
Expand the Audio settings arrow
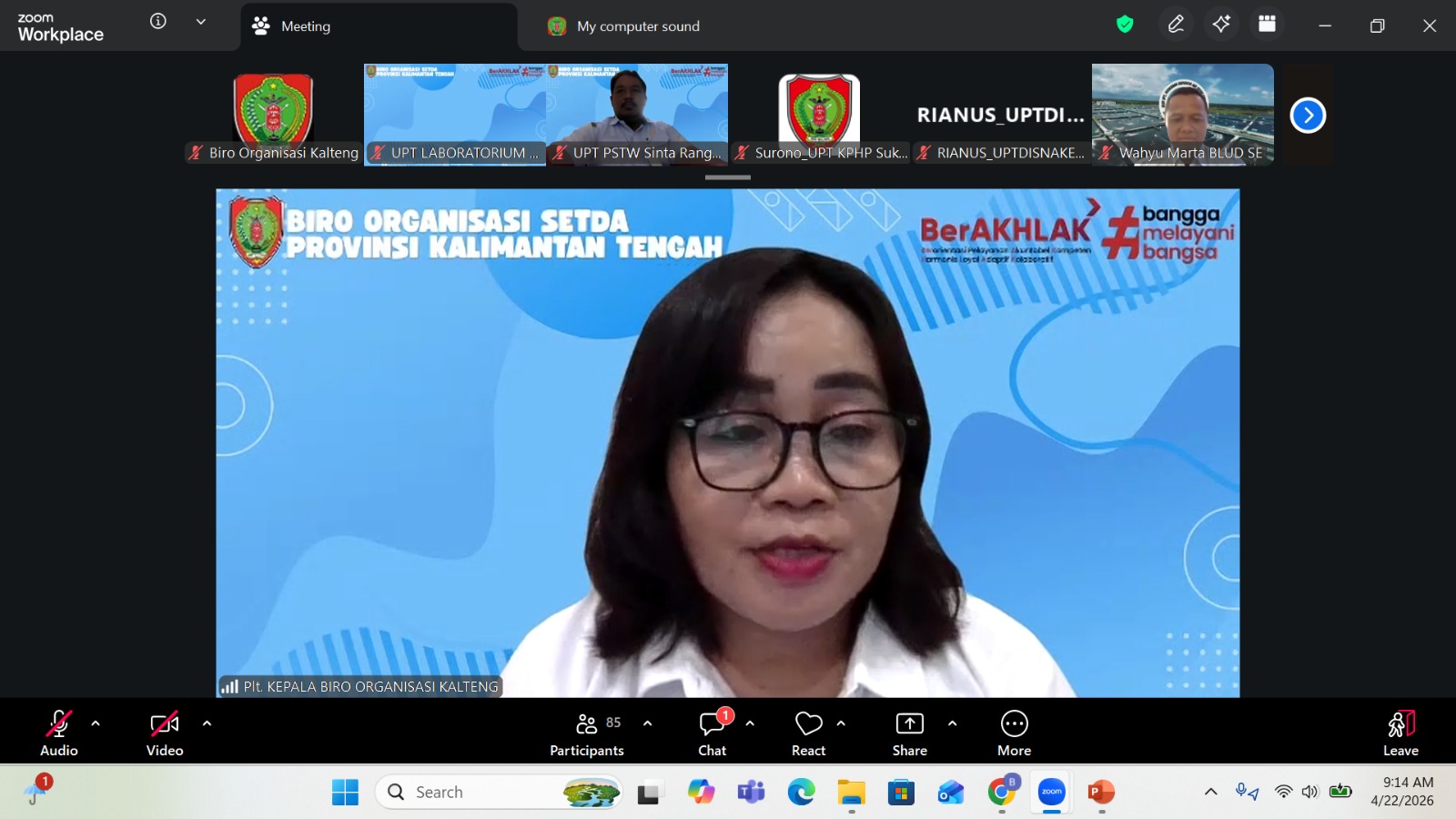tap(96, 724)
